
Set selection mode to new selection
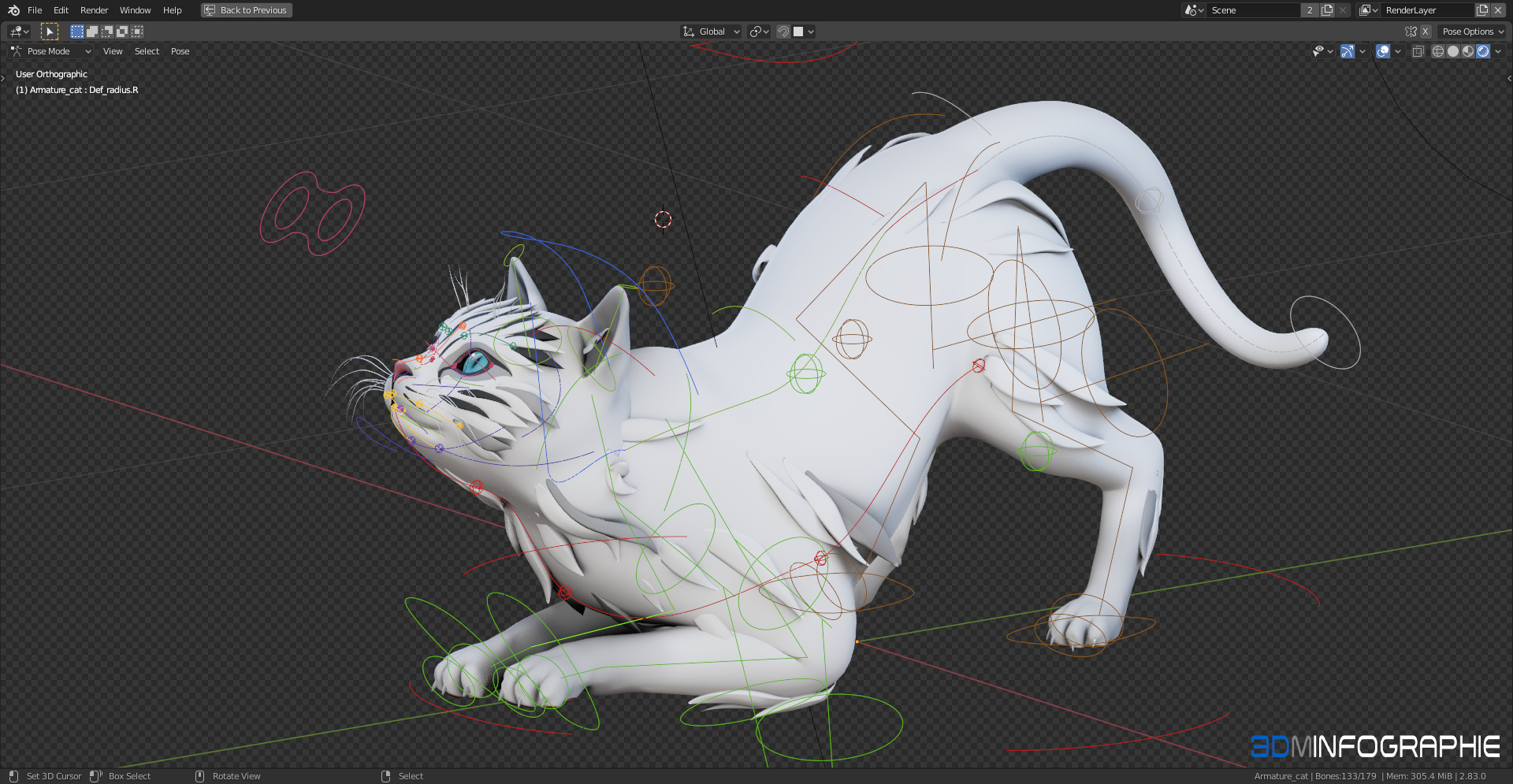pyautogui.click(x=77, y=32)
